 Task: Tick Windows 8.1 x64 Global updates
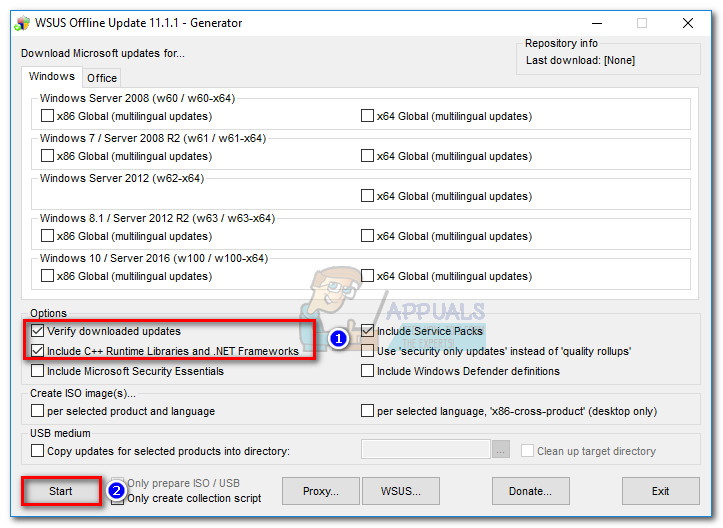click(367, 236)
